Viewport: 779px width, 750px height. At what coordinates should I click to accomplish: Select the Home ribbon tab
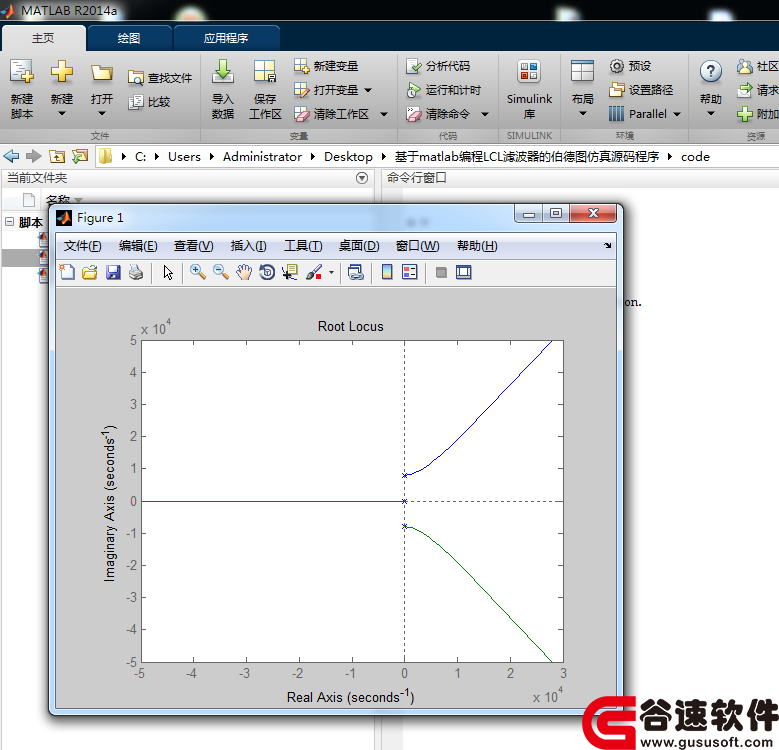coord(43,38)
